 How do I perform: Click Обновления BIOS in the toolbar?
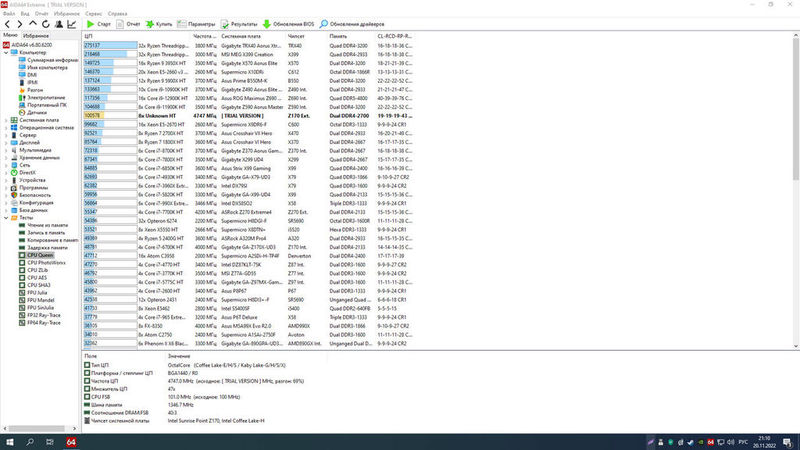click(x=289, y=24)
